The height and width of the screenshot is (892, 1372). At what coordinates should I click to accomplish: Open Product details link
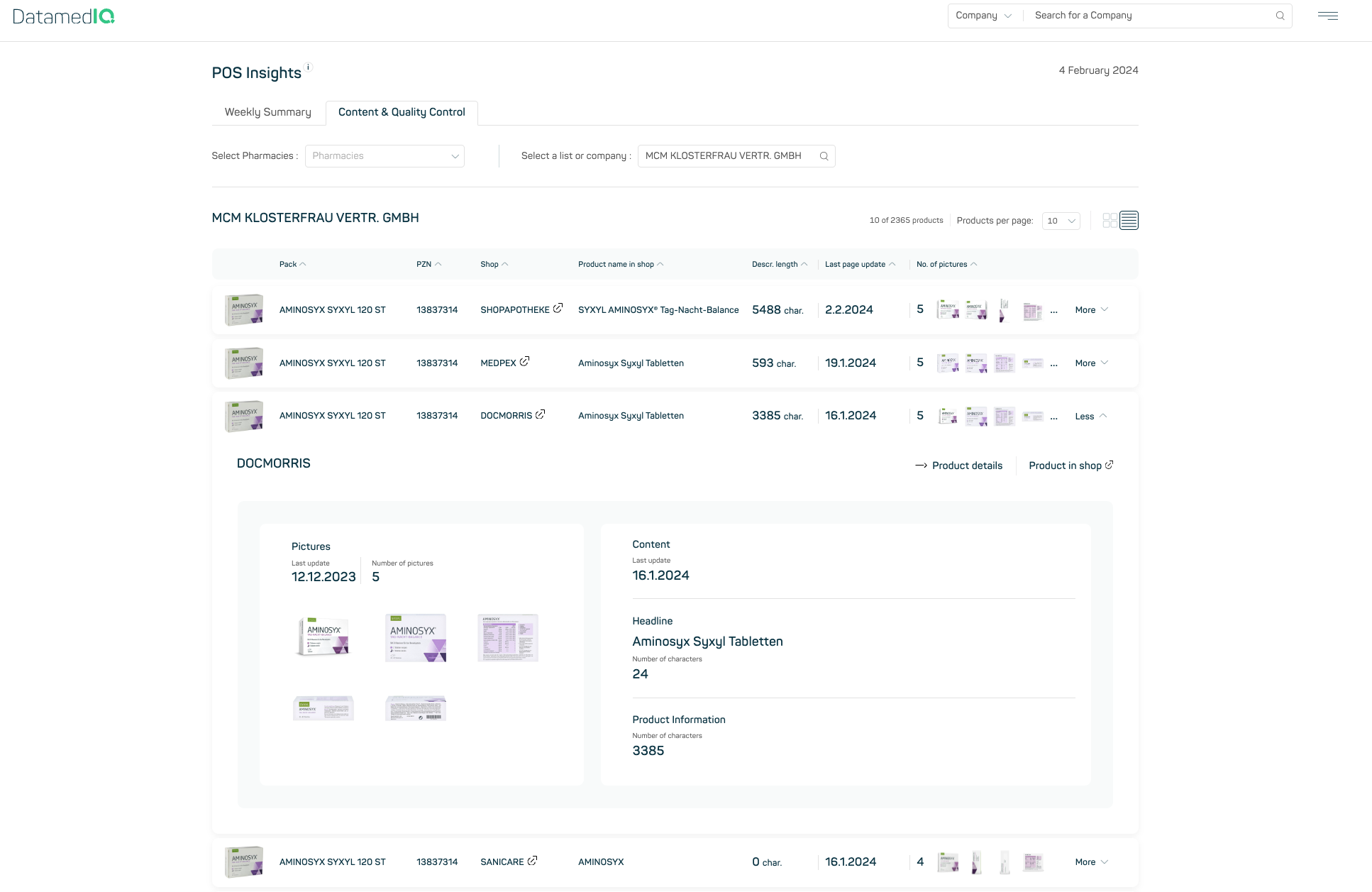958,466
